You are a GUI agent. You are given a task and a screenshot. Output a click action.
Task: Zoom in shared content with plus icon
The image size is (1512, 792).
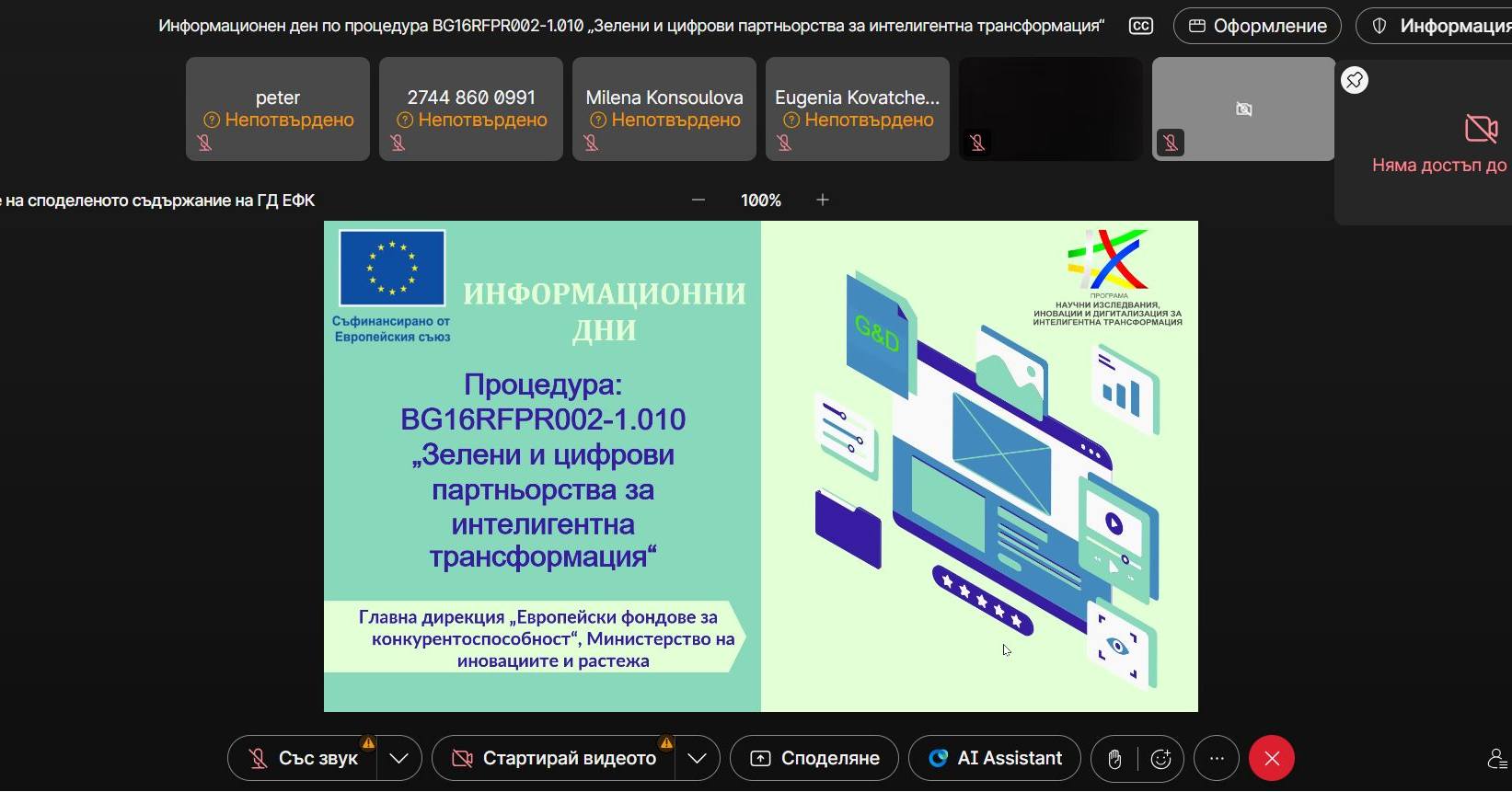823,201
